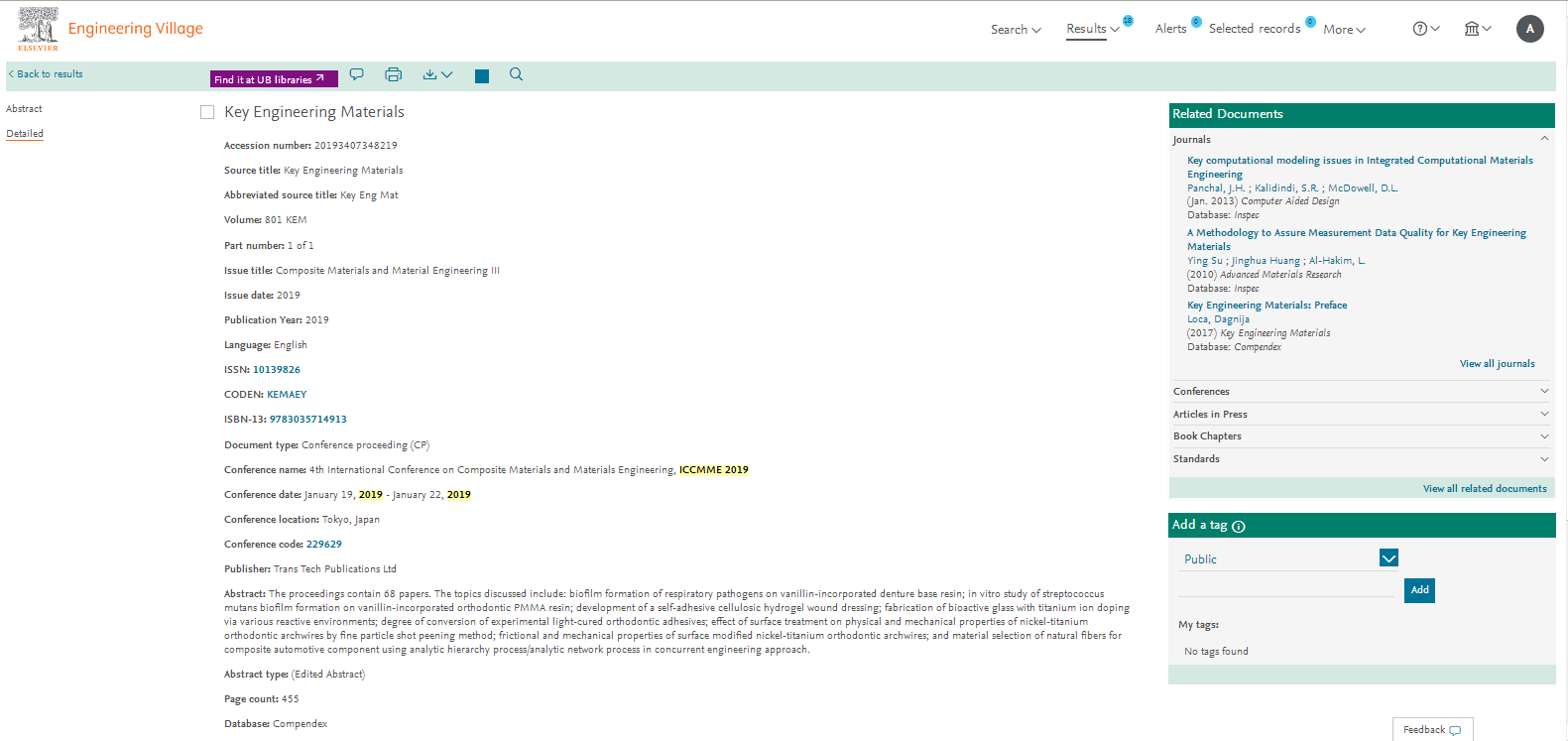
Task: Click the Elsevier tree logo
Action: tap(38, 29)
